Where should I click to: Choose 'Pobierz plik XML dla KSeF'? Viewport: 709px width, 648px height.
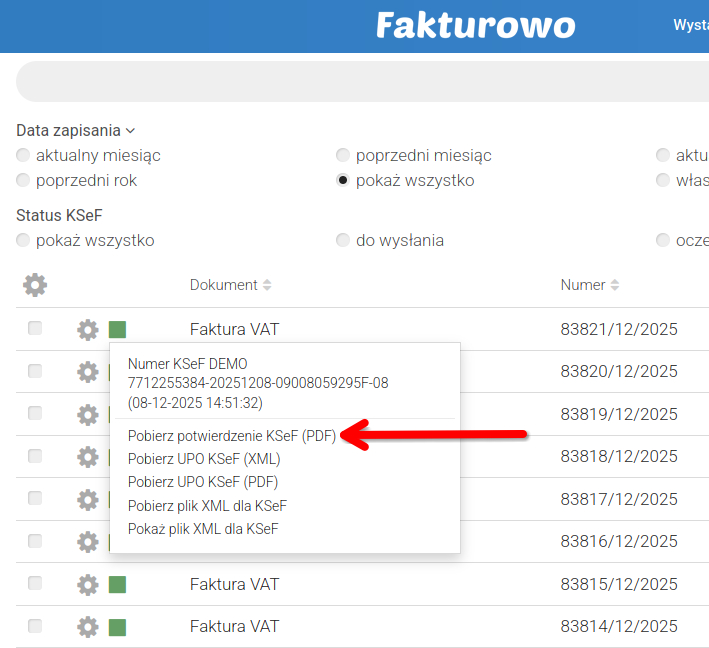[x=207, y=505]
